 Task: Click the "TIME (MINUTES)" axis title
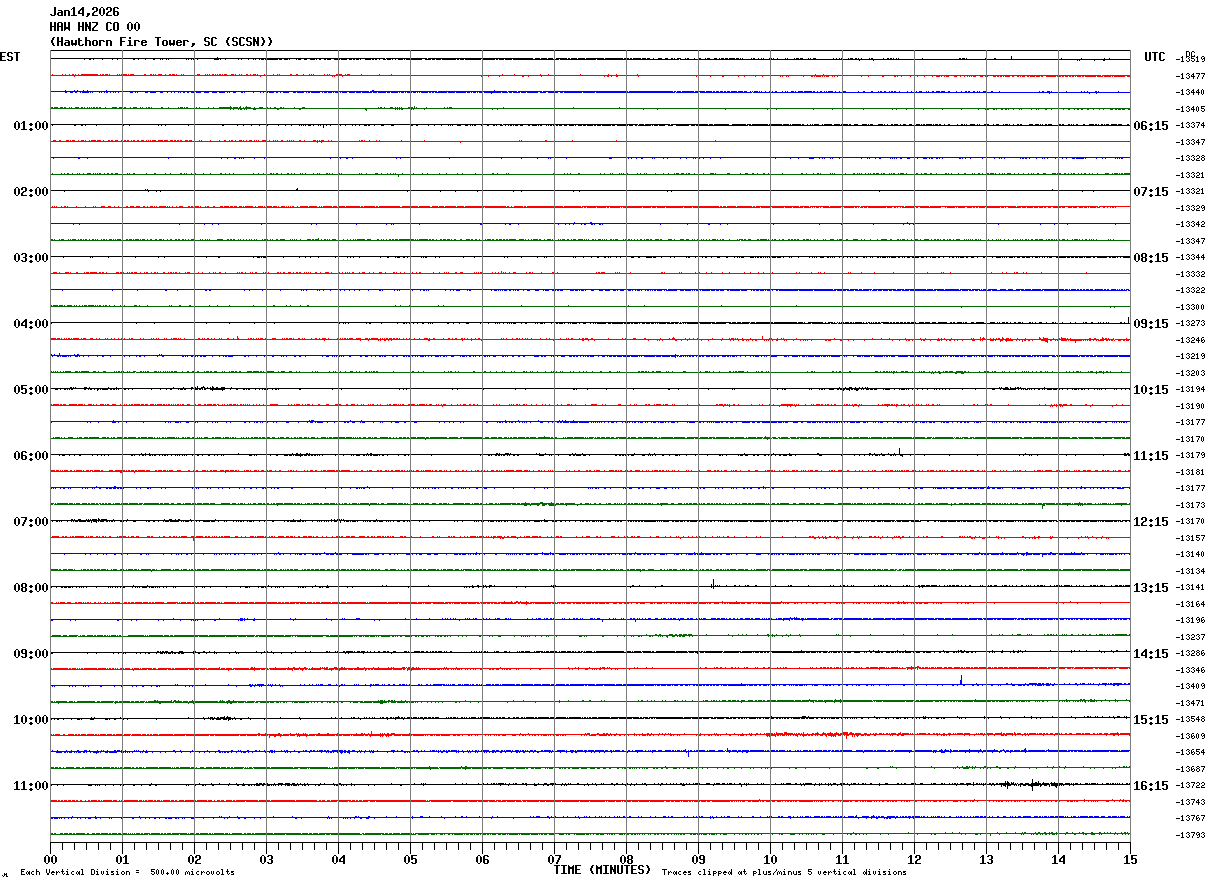[602, 870]
